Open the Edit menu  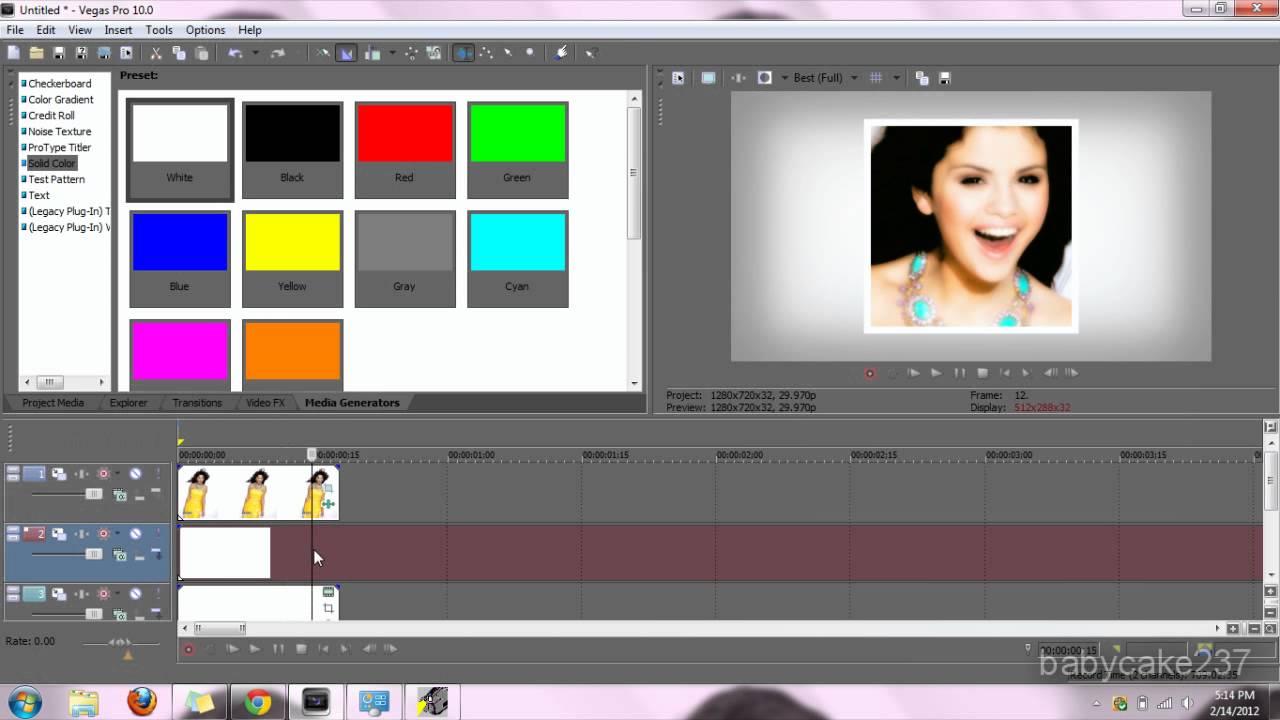(46, 30)
